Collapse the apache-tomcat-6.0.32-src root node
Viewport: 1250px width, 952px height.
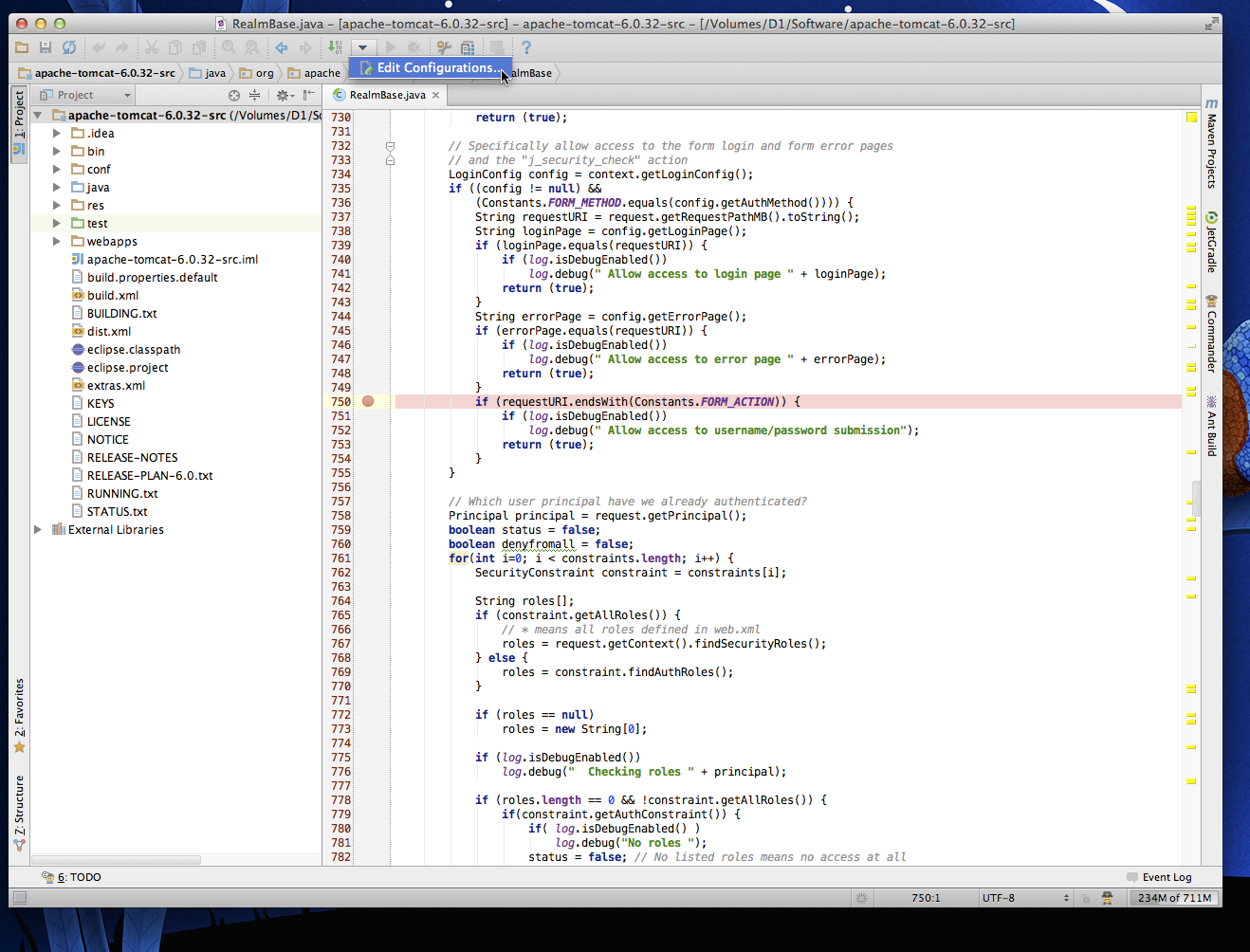[38, 116]
